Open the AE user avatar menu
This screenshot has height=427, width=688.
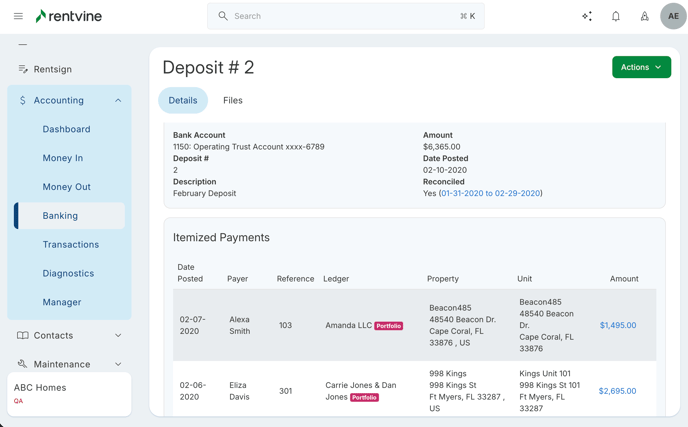click(x=673, y=16)
